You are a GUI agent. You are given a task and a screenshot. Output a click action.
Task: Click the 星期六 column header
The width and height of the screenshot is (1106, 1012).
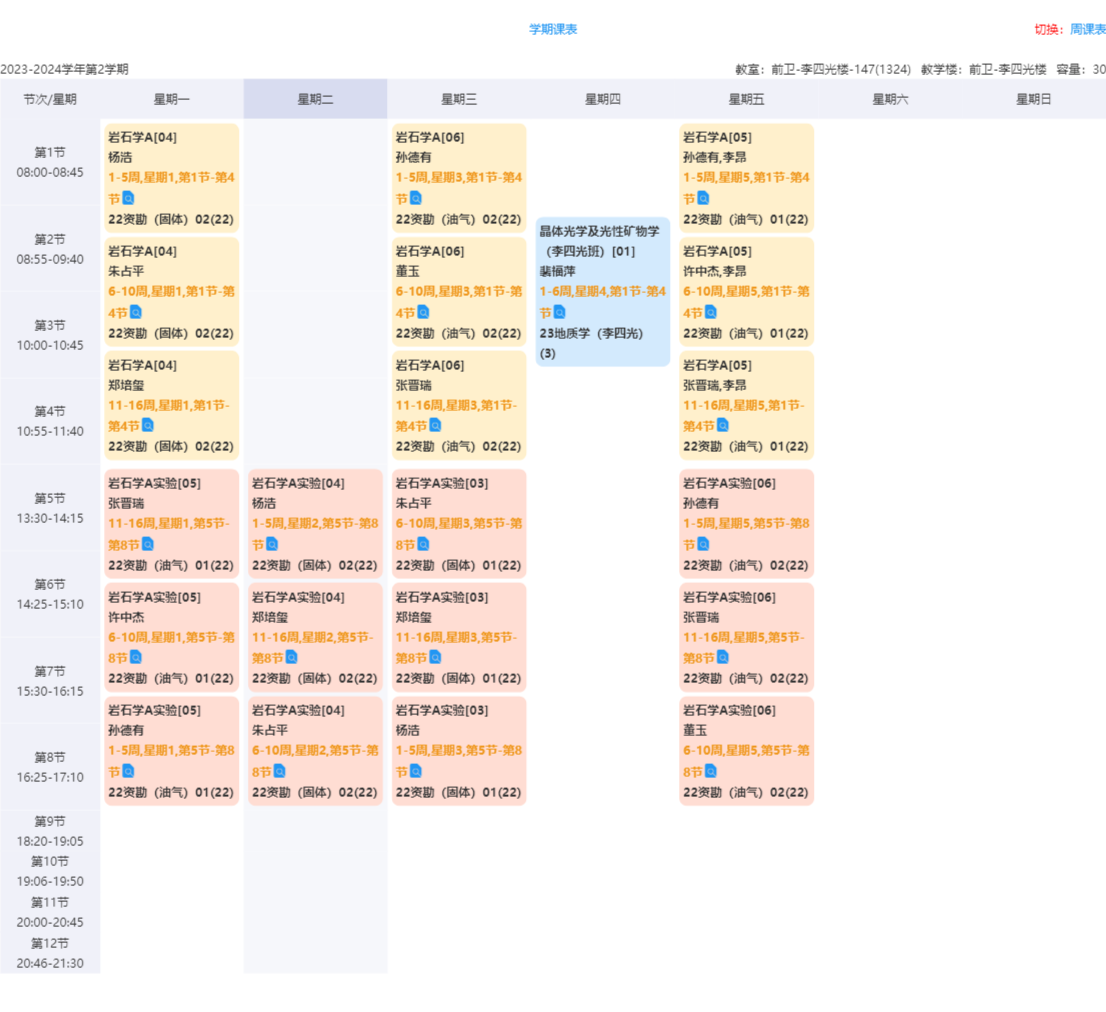[x=890, y=99]
